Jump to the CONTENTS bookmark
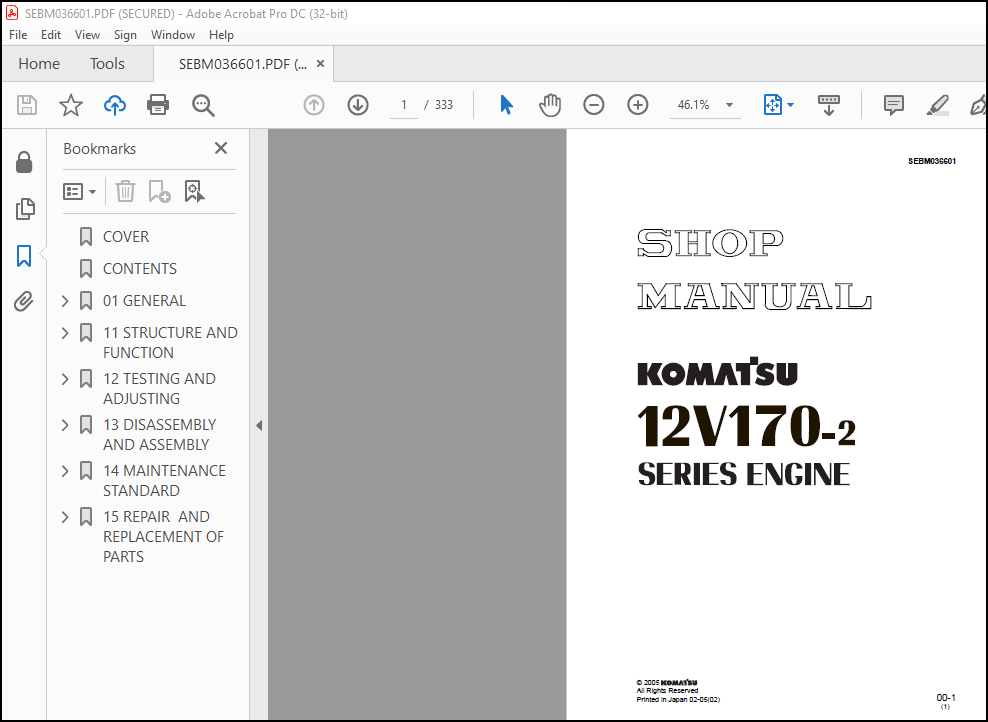This screenshot has width=988, height=722. tap(140, 268)
